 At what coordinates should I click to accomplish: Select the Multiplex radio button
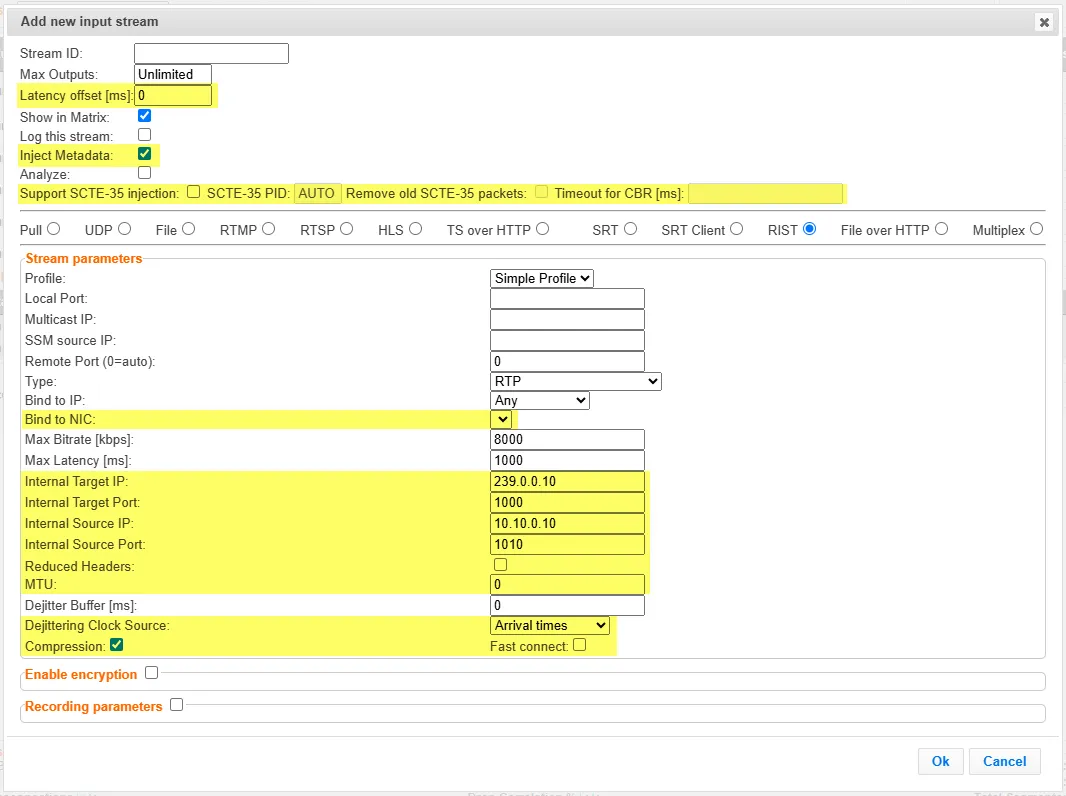[x=1036, y=229]
